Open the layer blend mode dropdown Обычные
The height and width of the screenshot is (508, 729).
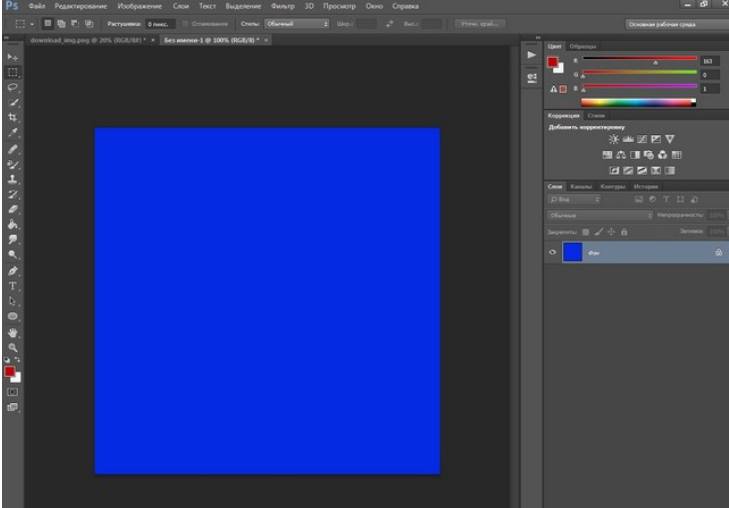pos(600,215)
